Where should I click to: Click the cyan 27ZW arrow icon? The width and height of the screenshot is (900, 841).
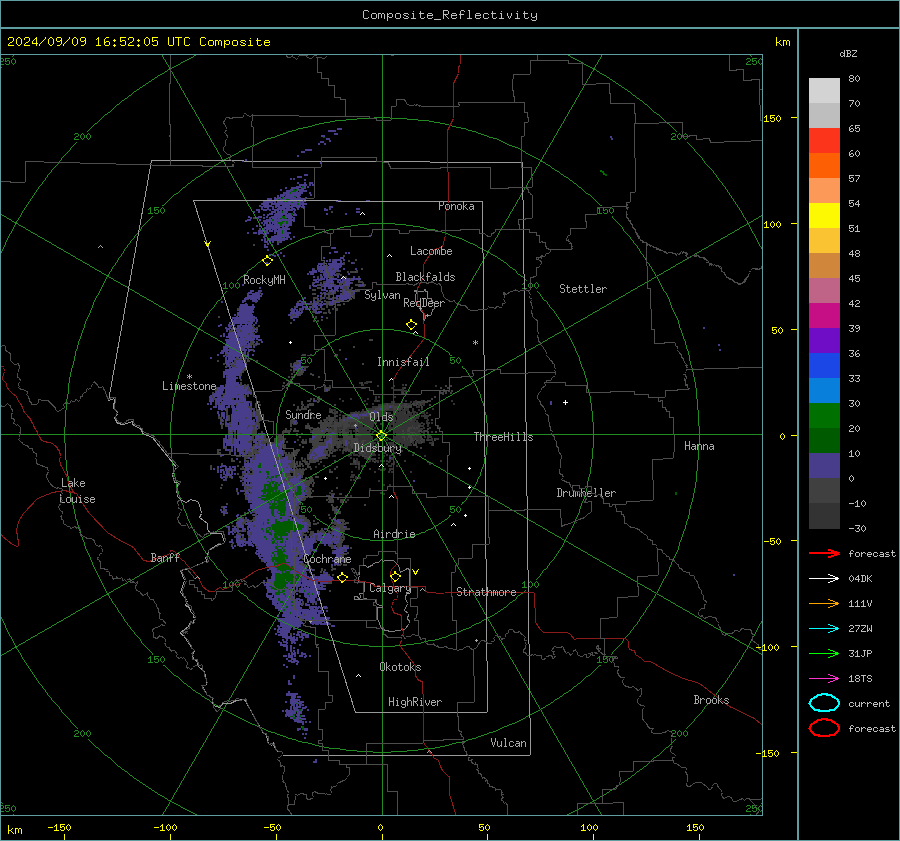pyautogui.click(x=824, y=629)
